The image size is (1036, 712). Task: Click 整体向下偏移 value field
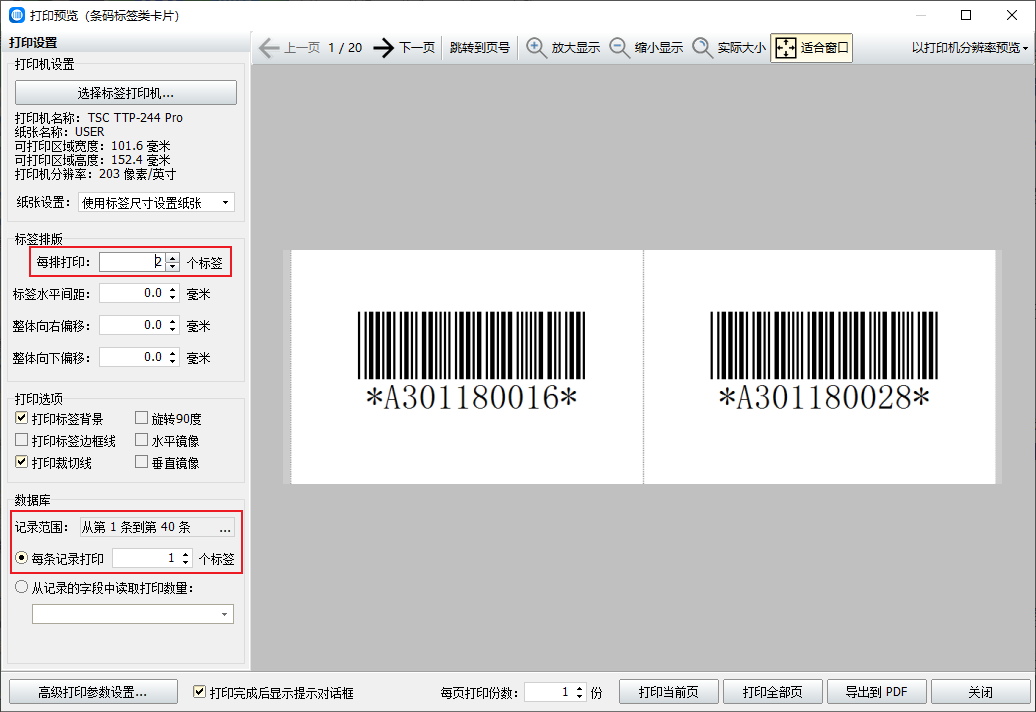(133, 357)
